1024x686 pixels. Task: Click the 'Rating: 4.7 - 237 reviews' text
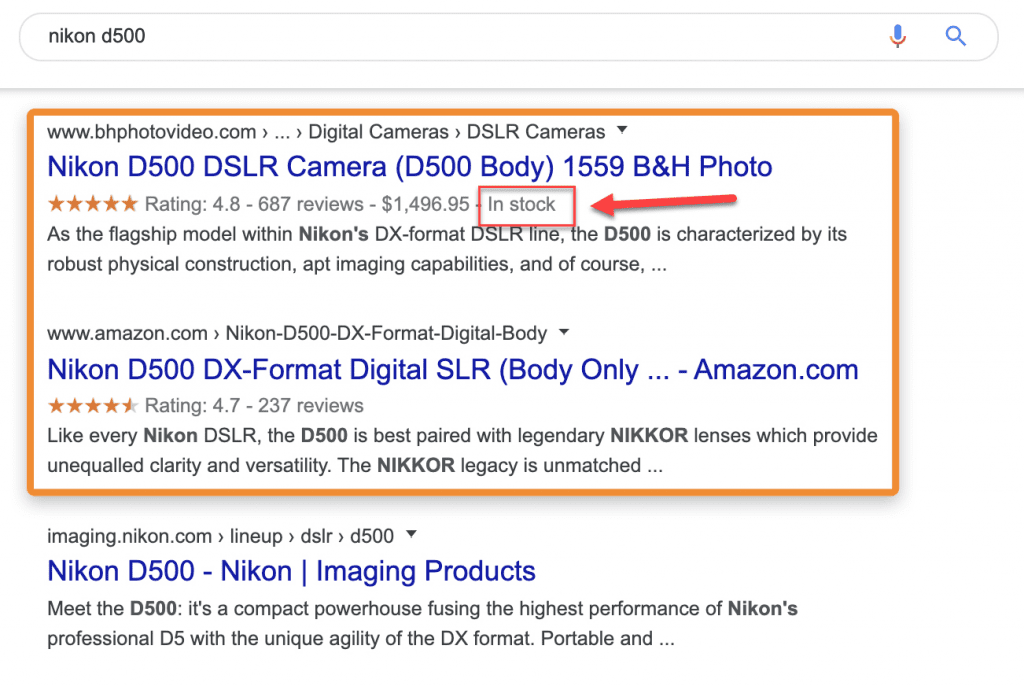point(254,406)
